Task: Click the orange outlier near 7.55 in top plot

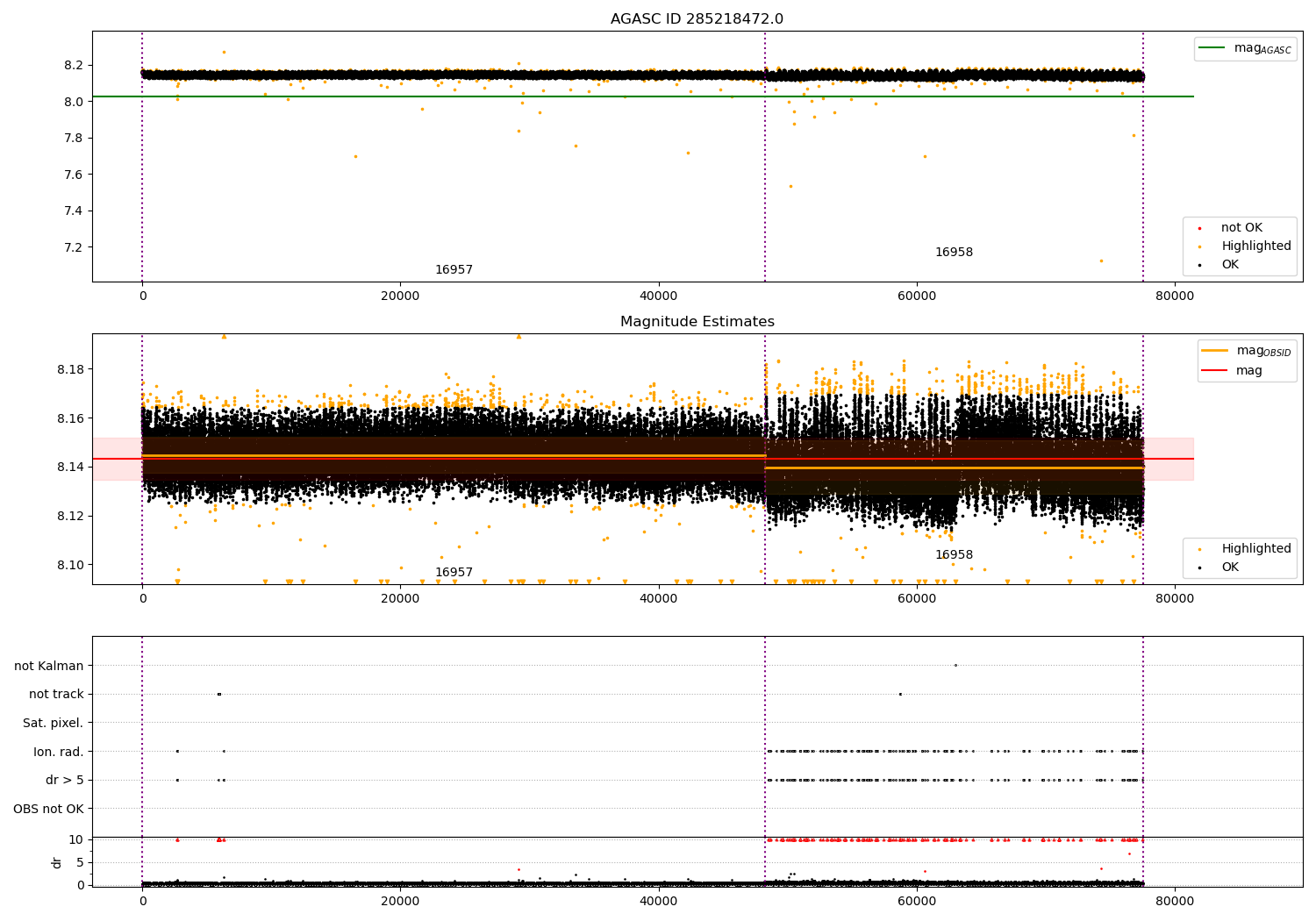Action: coord(790,186)
